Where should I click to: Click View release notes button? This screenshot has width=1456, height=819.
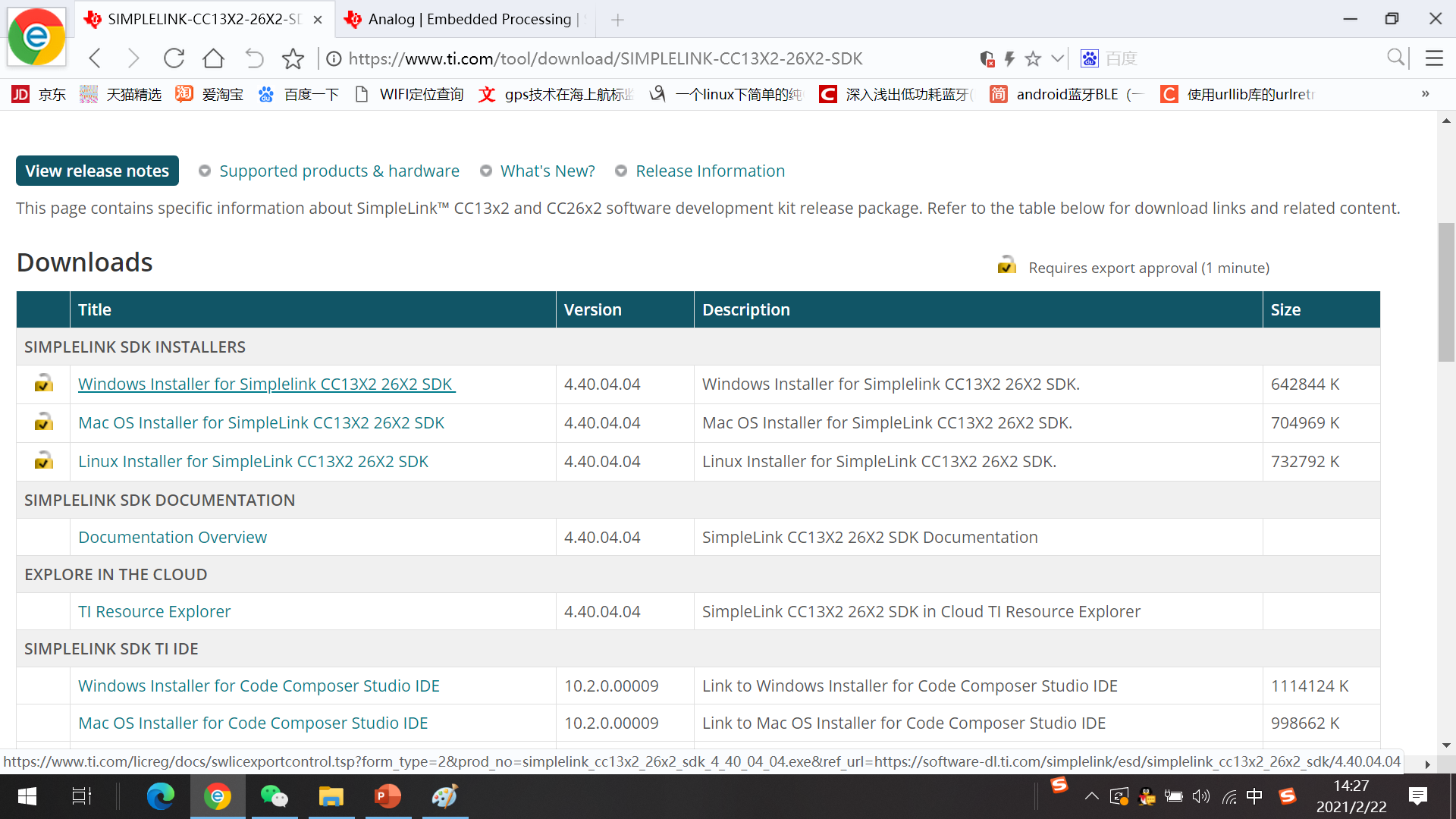pos(97,171)
